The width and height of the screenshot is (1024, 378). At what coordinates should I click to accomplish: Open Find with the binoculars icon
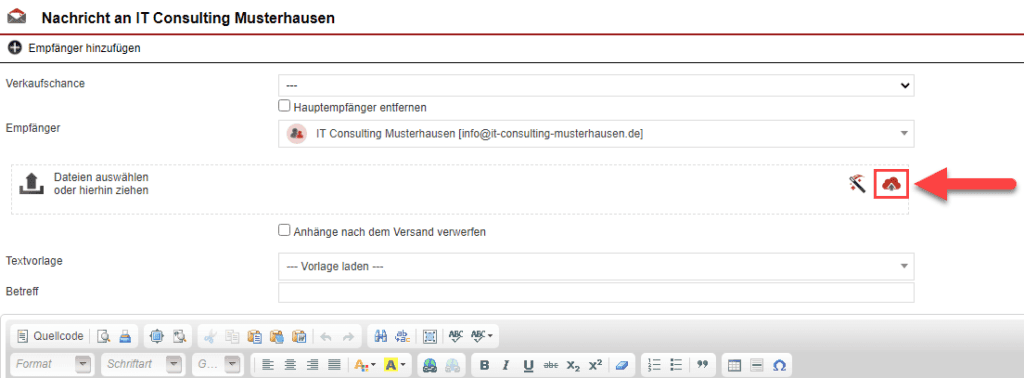click(x=381, y=337)
